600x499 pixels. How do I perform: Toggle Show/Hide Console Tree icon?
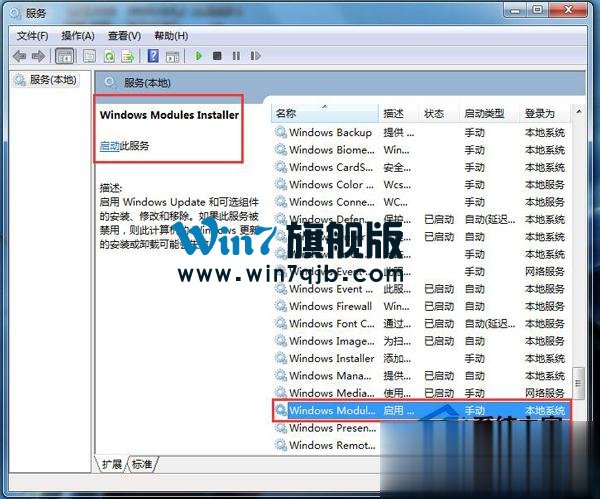[65, 56]
